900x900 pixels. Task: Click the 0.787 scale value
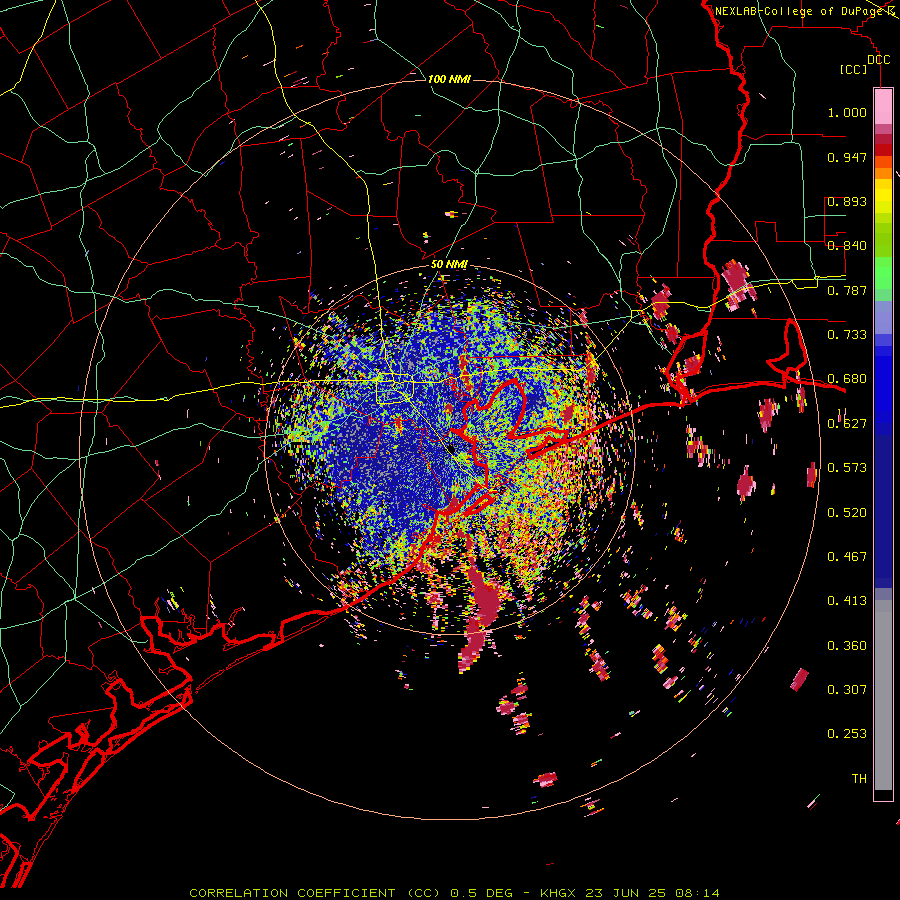point(847,290)
